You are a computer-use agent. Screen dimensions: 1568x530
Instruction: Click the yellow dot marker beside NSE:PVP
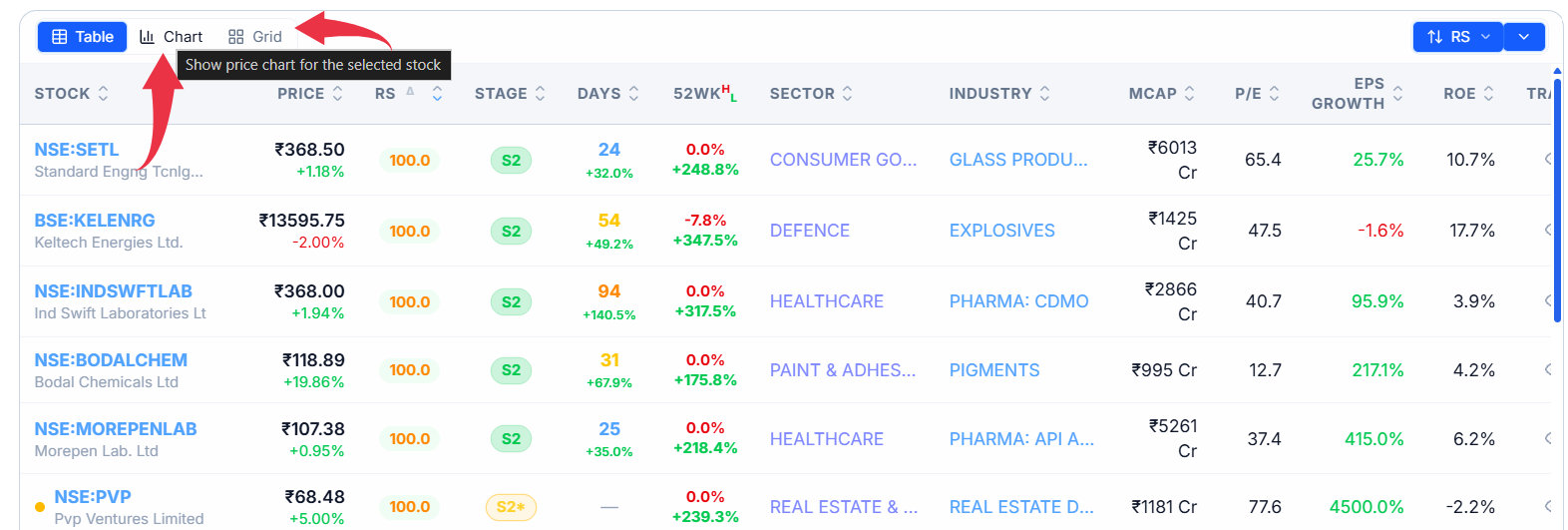40,507
